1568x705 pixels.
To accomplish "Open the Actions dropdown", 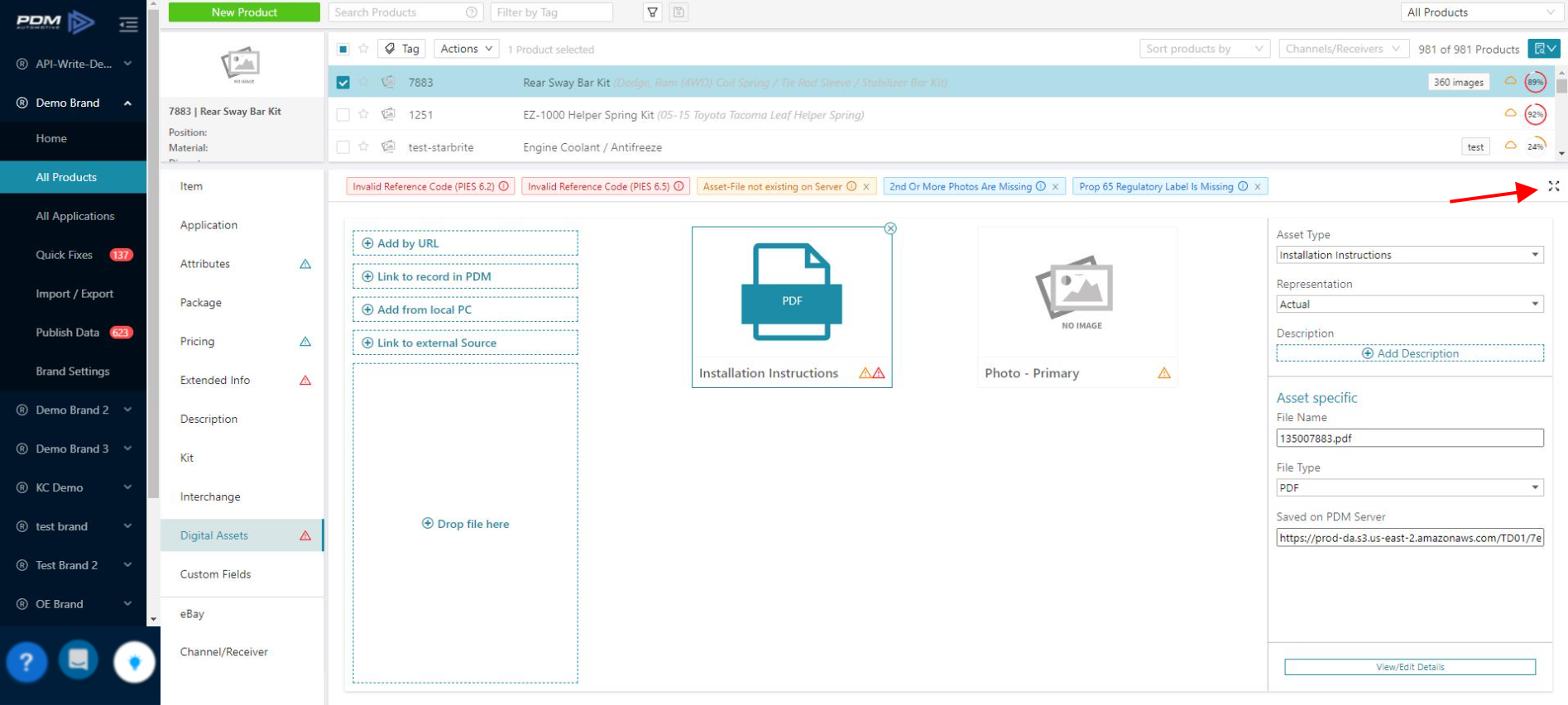I will pos(467,49).
